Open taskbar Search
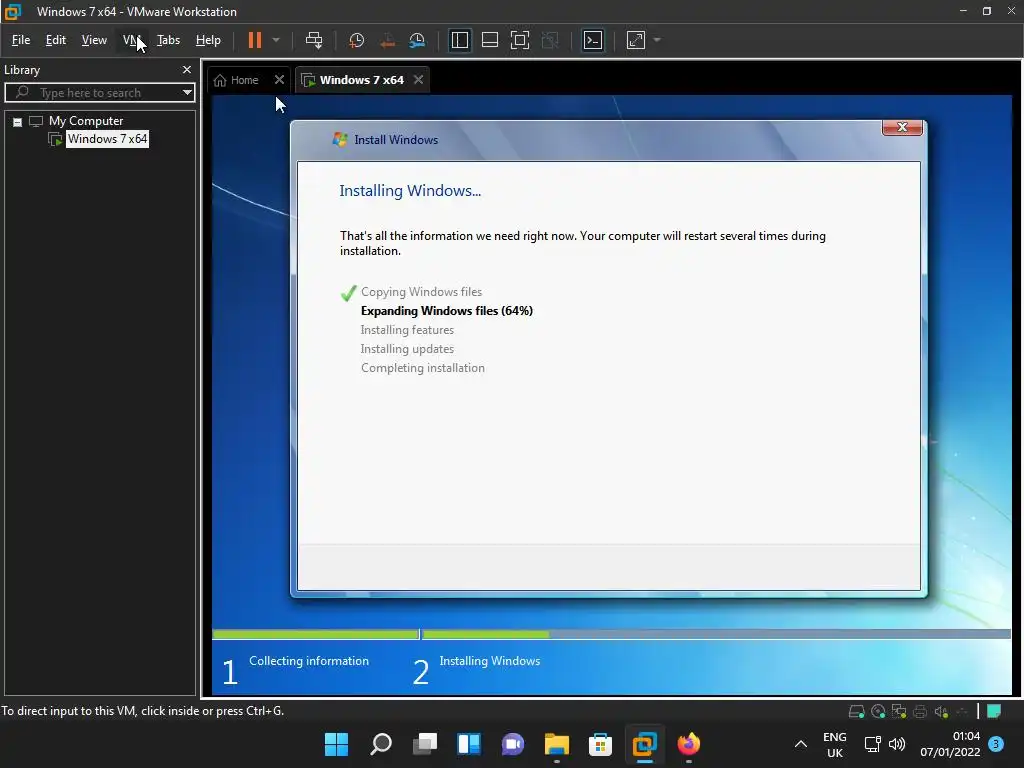 click(x=381, y=744)
